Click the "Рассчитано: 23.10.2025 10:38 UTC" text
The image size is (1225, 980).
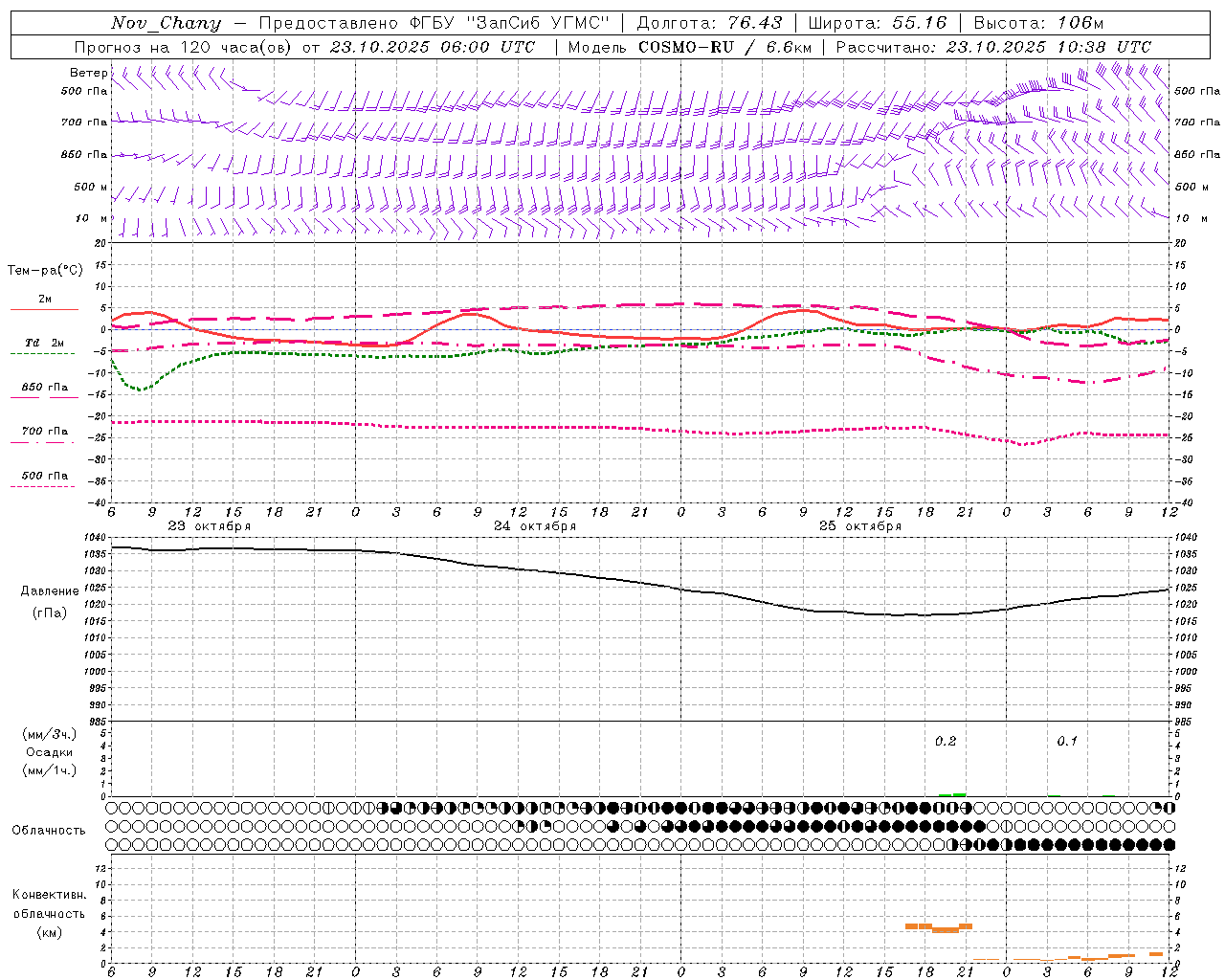(993, 47)
